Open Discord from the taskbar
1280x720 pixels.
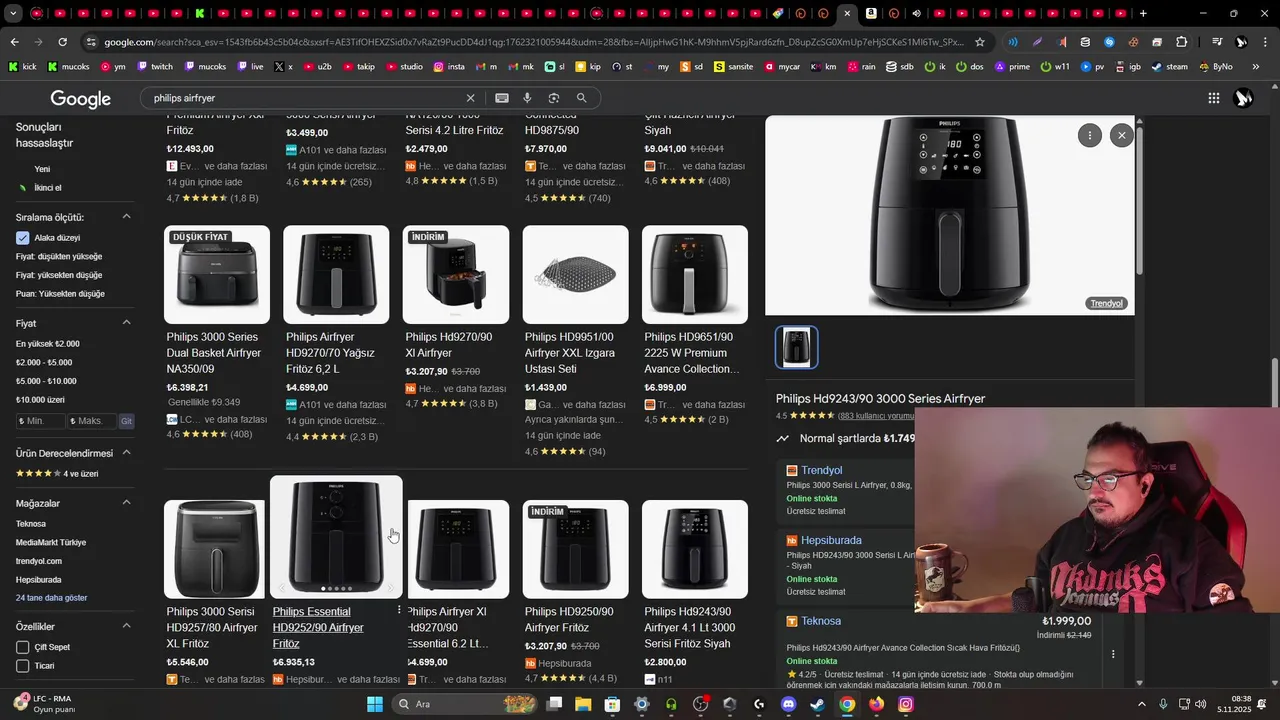click(x=788, y=704)
